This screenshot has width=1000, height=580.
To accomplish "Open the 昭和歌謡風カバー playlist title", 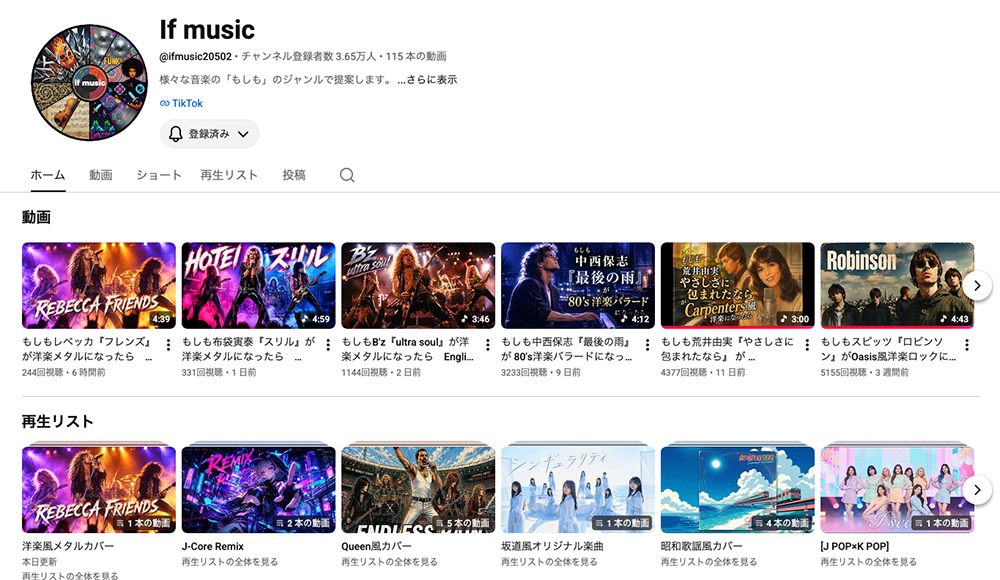I will click(x=702, y=546).
